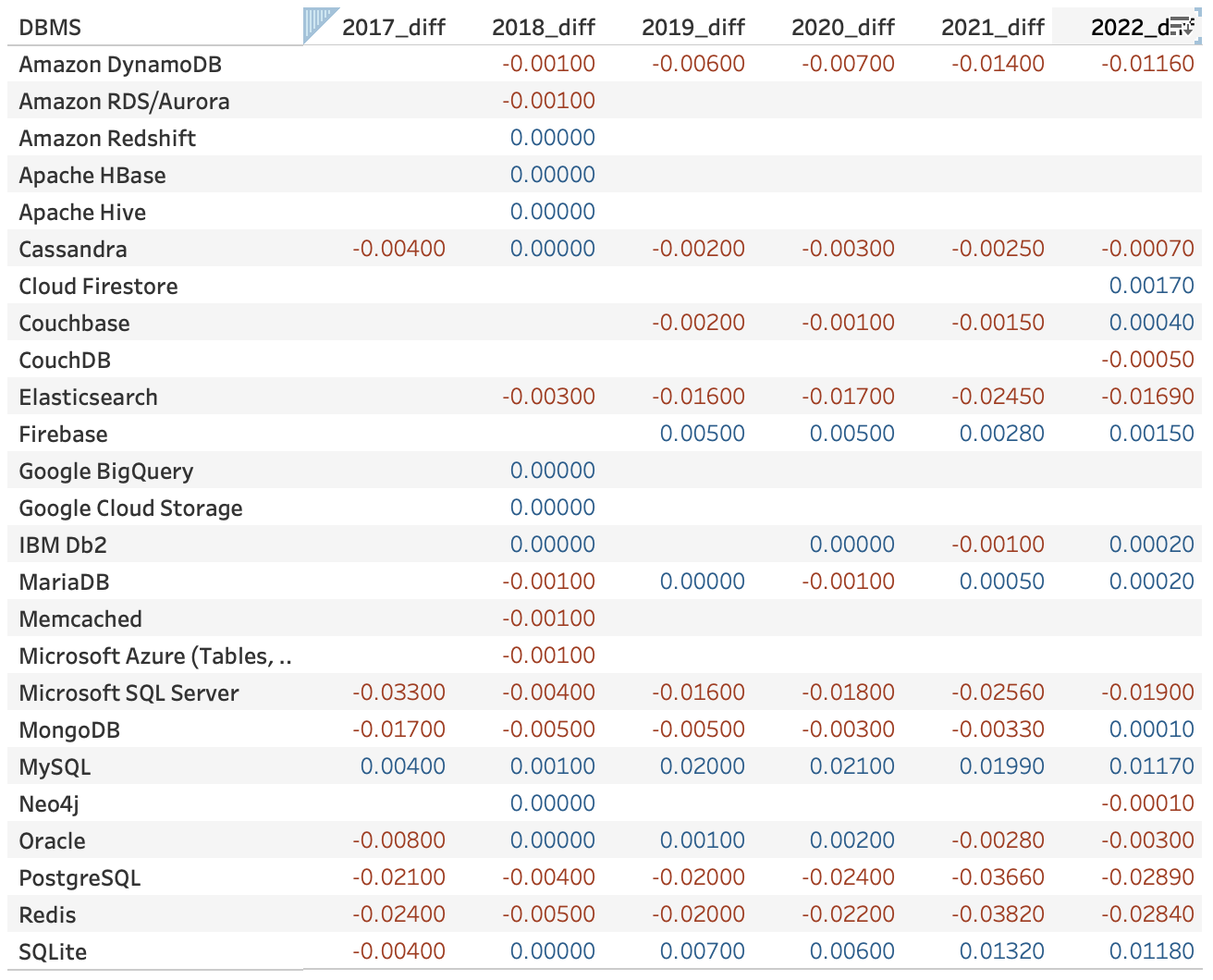Click the SQLite row label
The image size is (1213, 980).
(x=53, y=952)
